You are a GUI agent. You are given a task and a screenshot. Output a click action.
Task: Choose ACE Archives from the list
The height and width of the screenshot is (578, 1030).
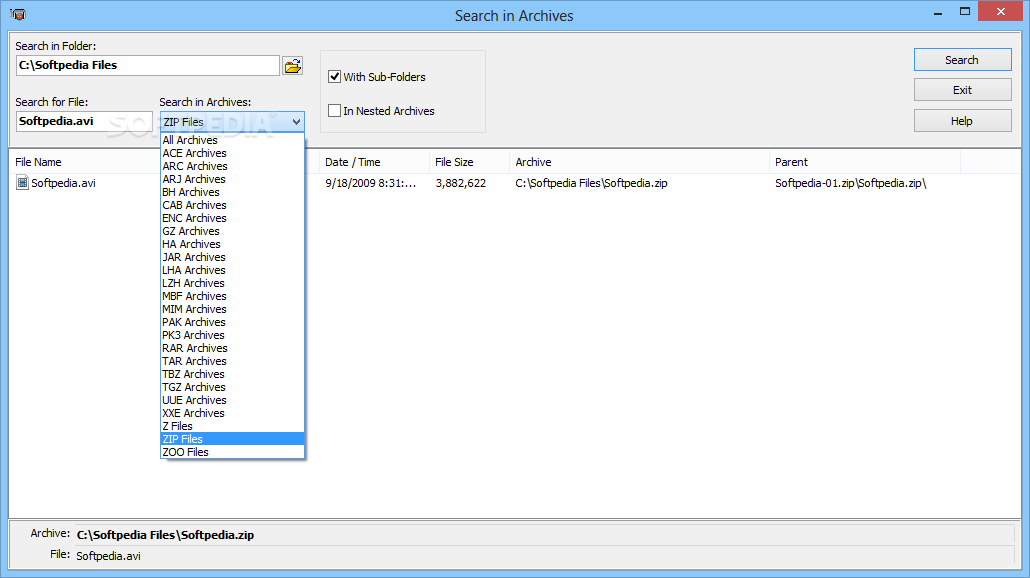233,153
